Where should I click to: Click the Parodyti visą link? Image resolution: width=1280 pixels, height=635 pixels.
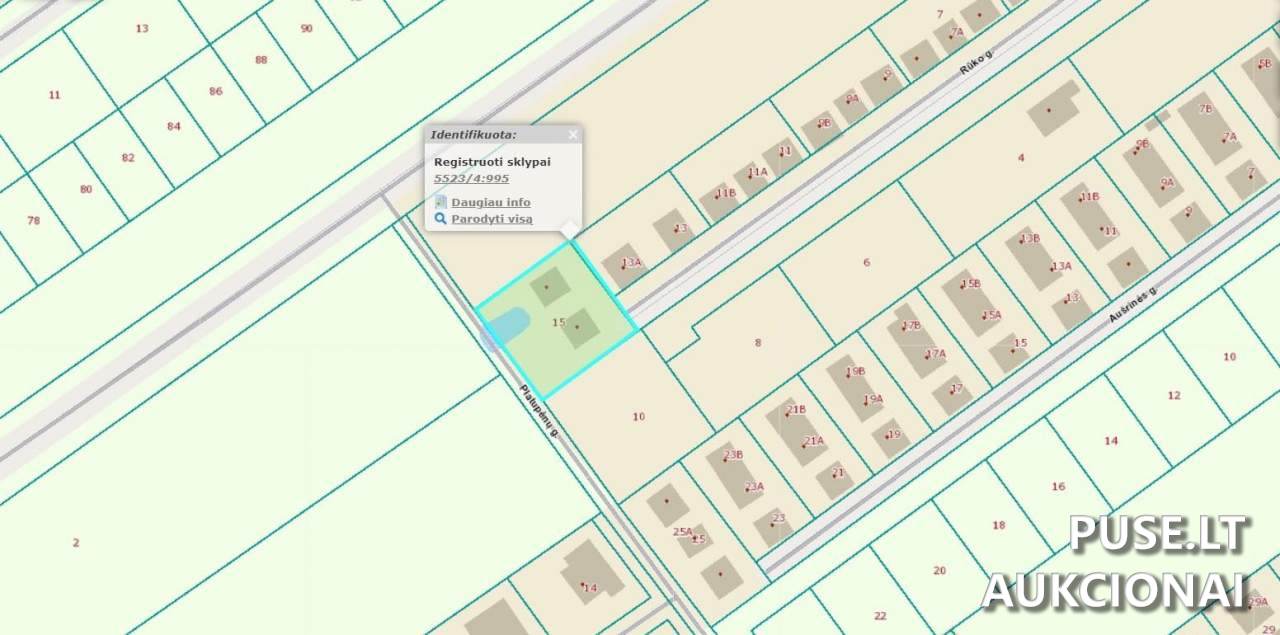pyautogui.click(x=492, y=218)
